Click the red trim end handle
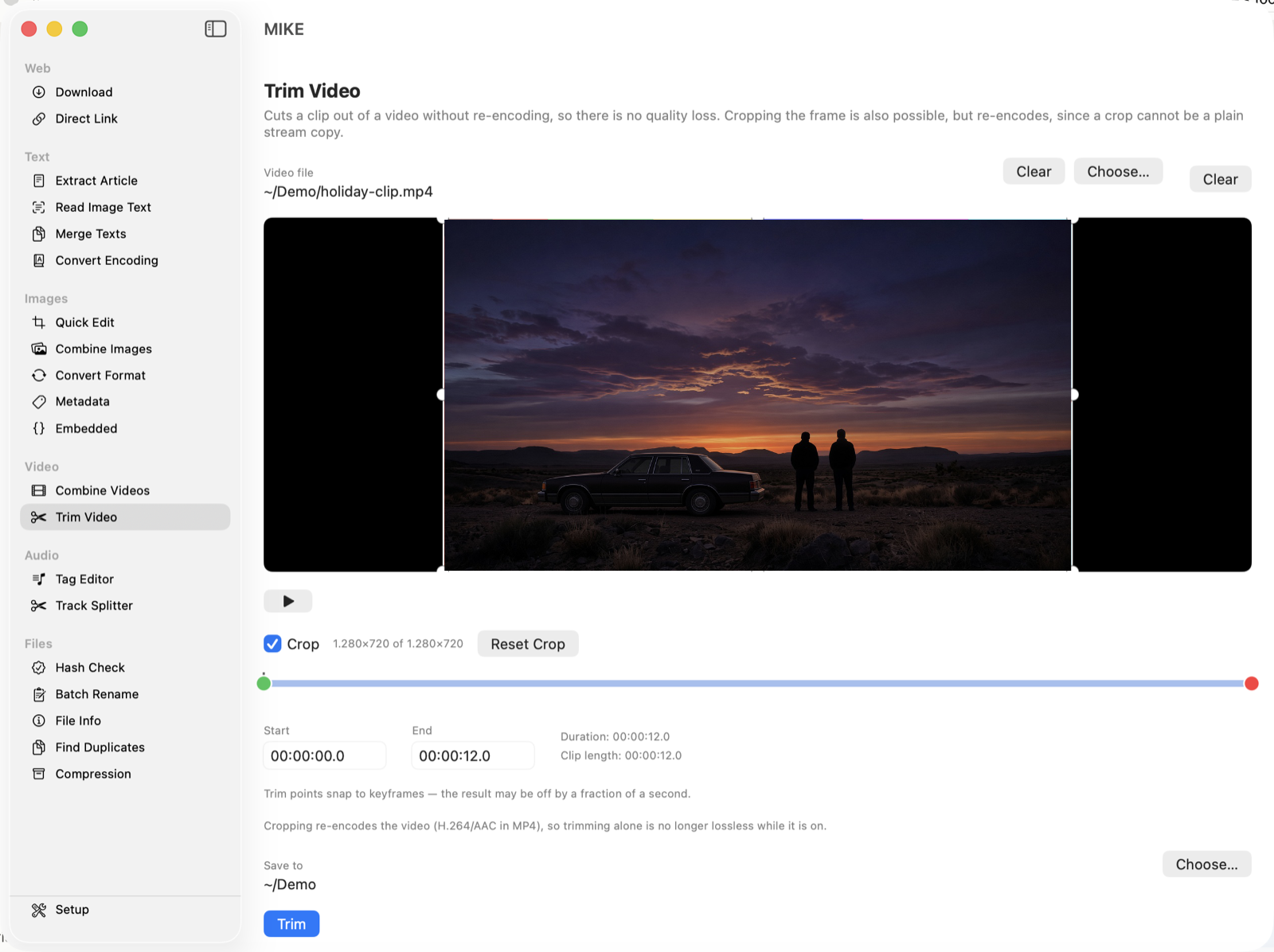This screenshot has height=952, width=1274. point(1252,683)
